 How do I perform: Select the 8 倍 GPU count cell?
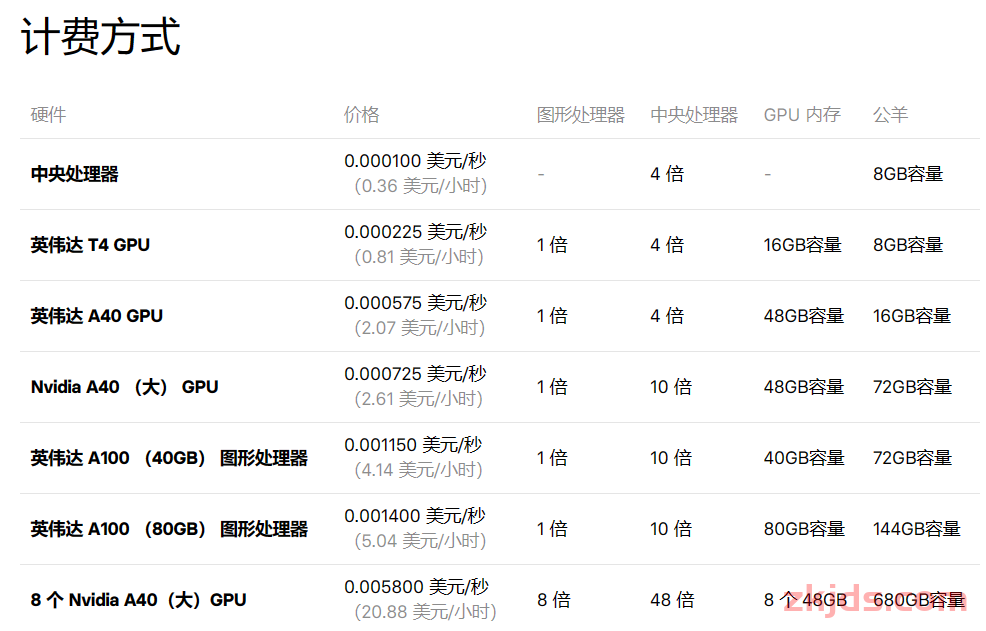(x=553, y=600)
